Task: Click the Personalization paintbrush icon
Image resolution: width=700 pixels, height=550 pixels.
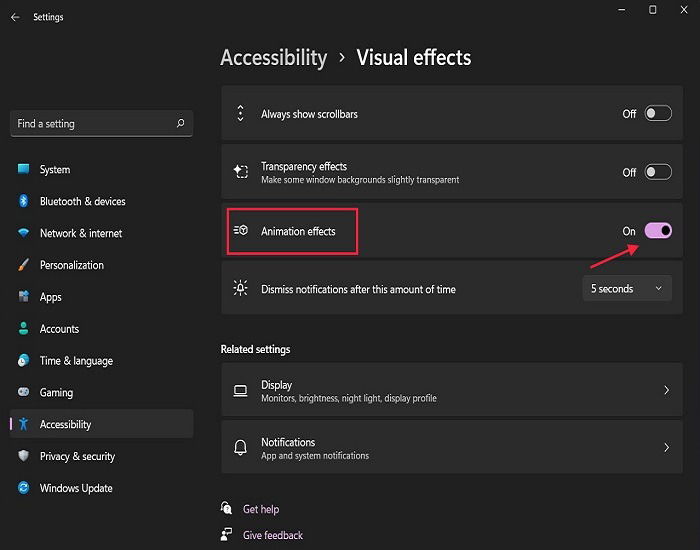Action: (x=24, y=265)
